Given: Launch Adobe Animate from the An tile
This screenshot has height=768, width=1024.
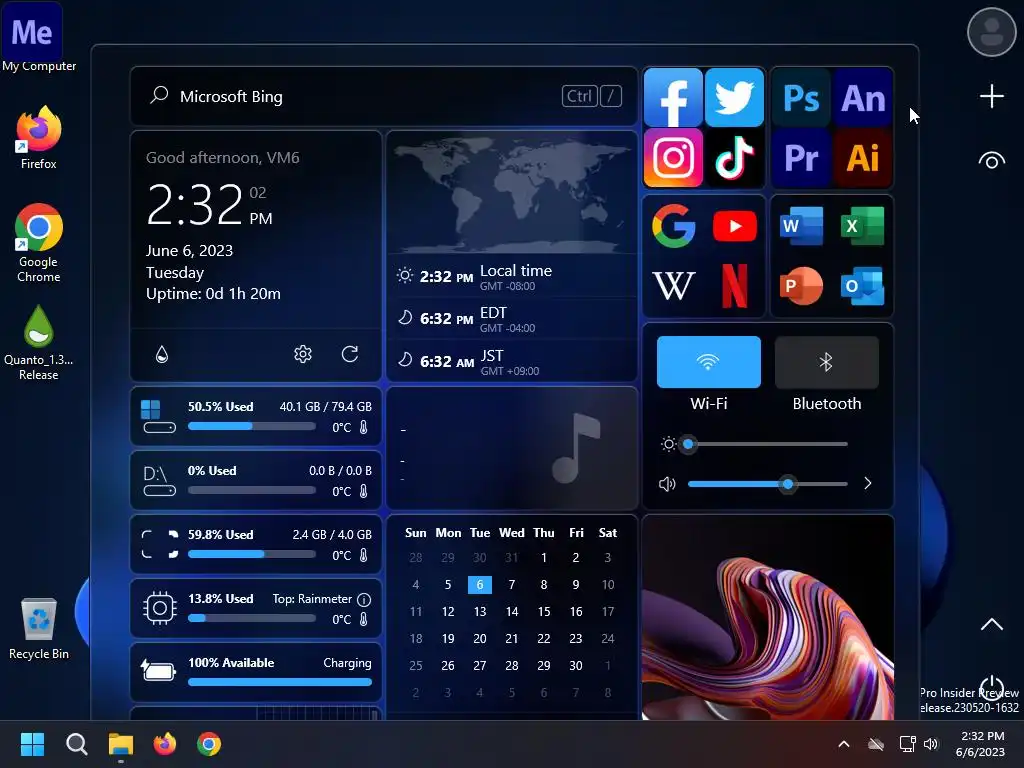Looking at the screenshot, I should (x=863, y=98).
